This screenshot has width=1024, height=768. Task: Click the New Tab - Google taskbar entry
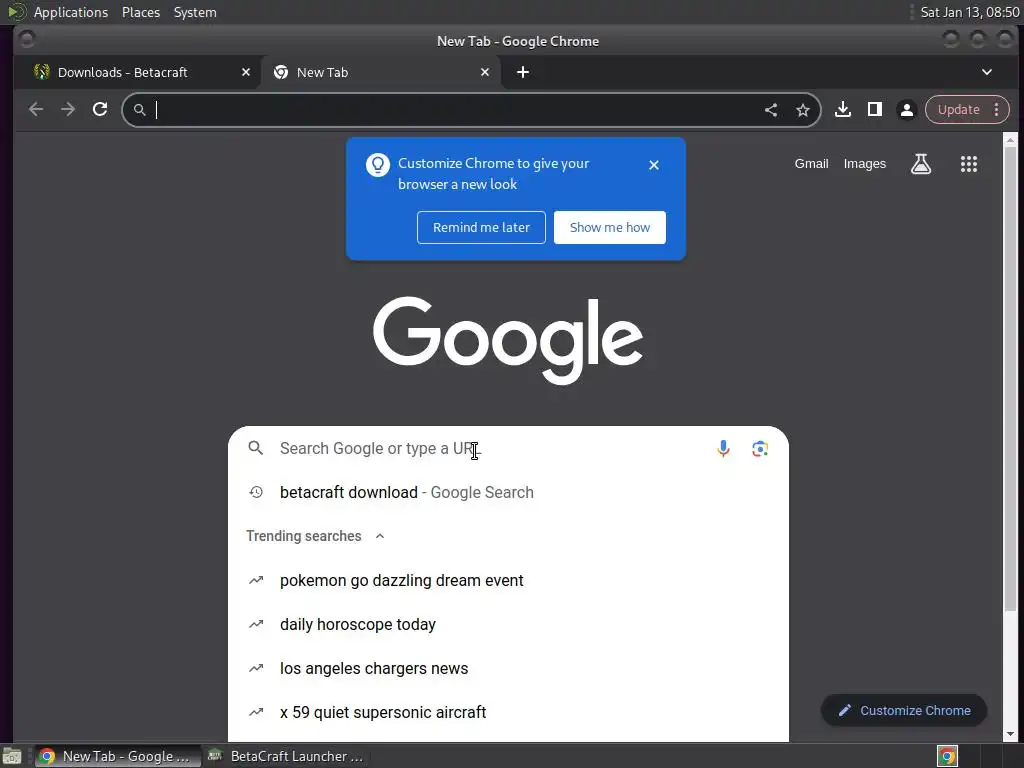(x=118, y=756)
